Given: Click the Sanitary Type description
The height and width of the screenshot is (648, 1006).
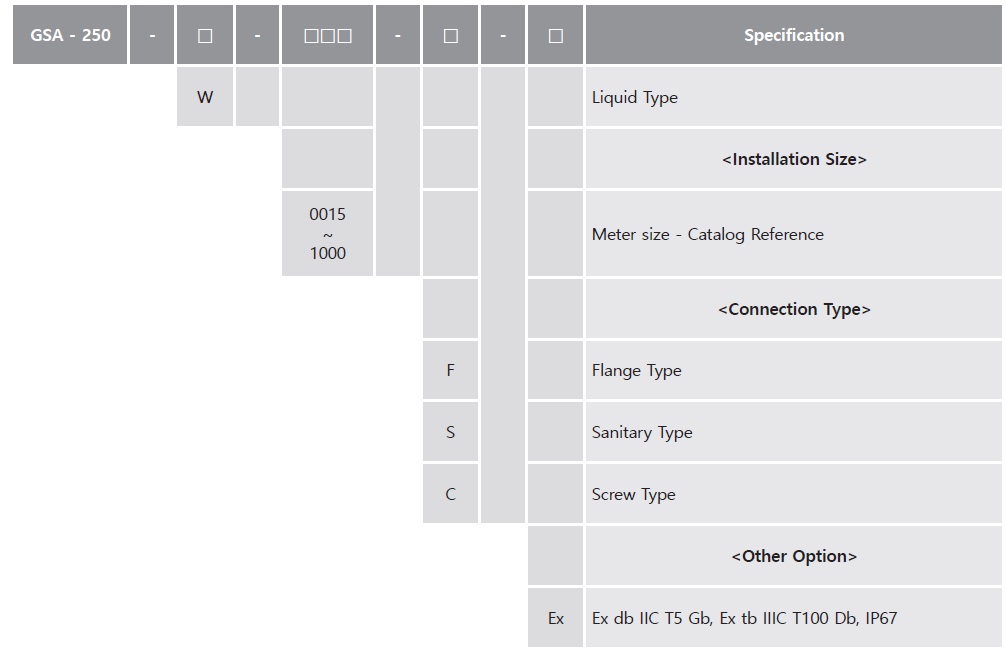Looking at the screenshot, I should point(642,432).
